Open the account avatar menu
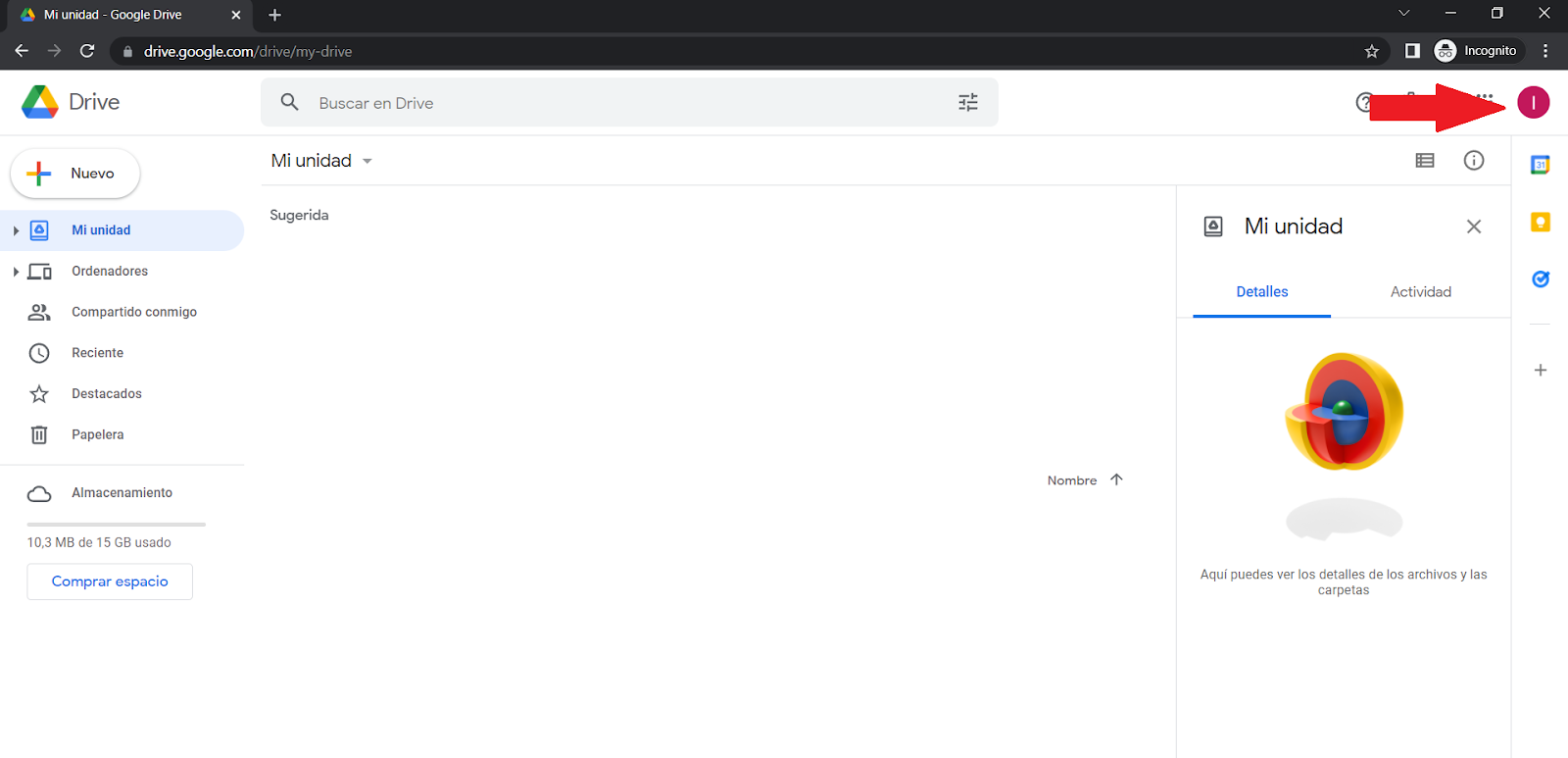Image resolution: width=1568 pixels, height=758 pixels. [1534, 102]
